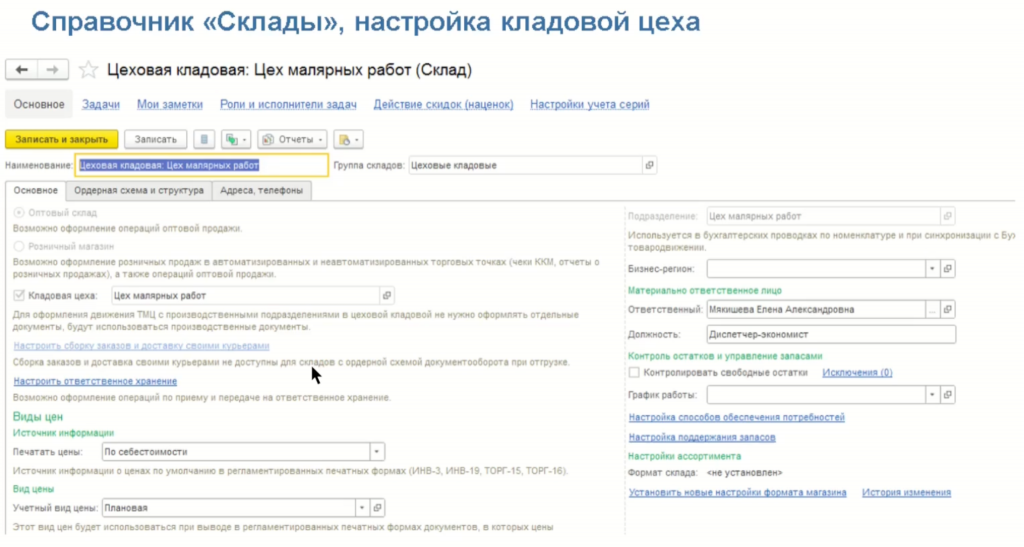Click the График работы input field
Image resolution: width=1024 pixels, height=547 pixels.
pyautogui.click(x=816, y=395)
